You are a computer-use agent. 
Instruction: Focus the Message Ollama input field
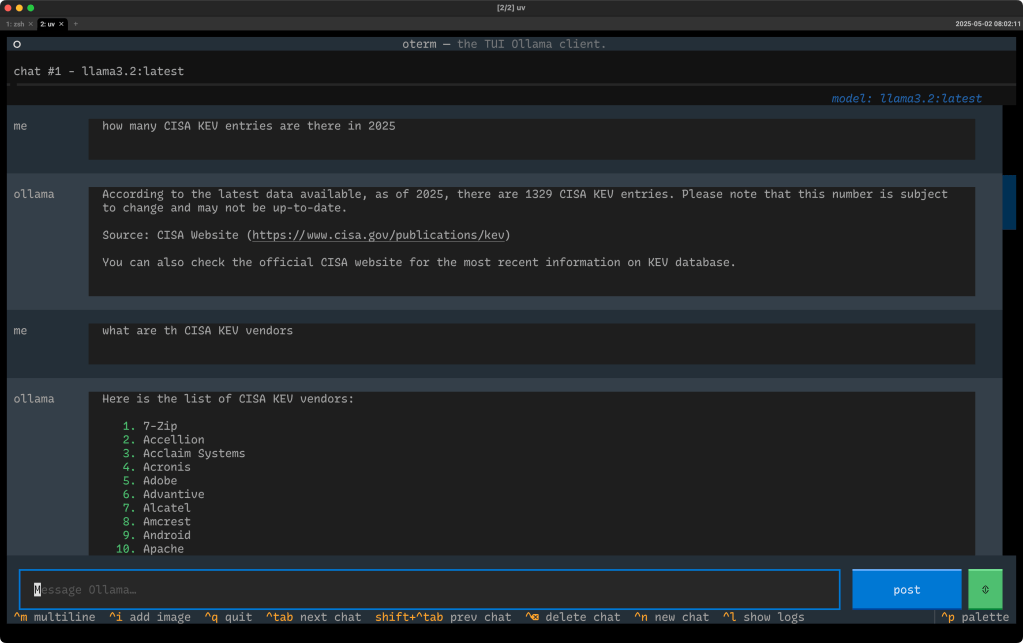point(429,589)
